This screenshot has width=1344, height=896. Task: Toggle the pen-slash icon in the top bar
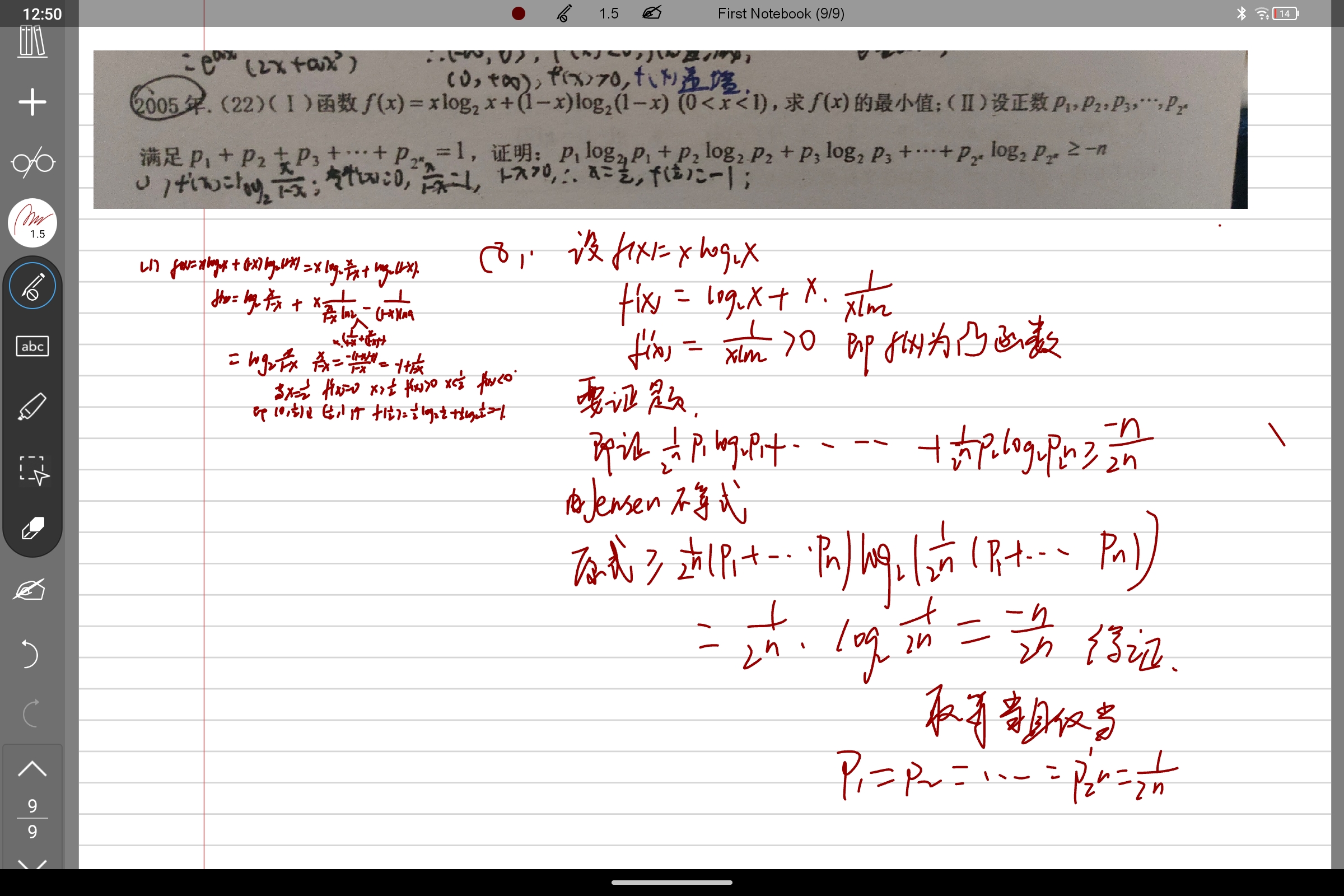tap(563, 13)
